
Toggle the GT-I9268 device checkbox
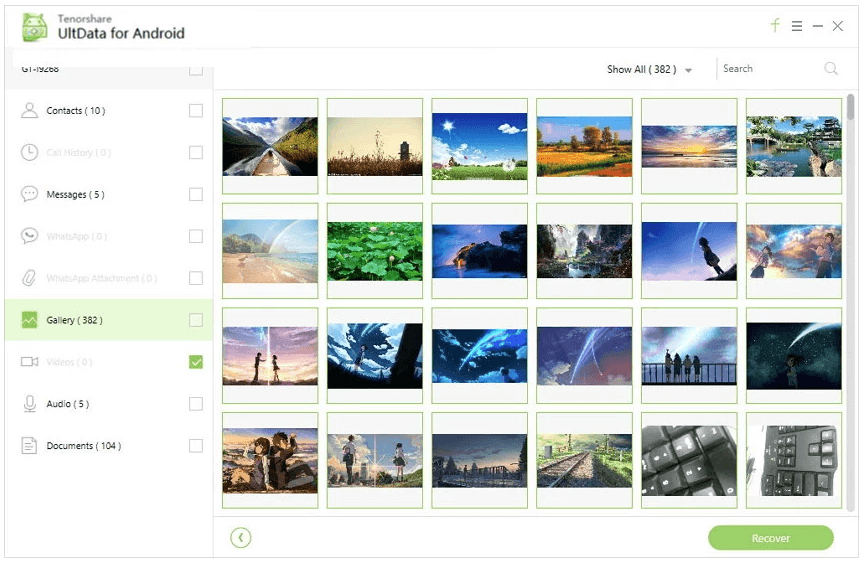pos(196,70)
